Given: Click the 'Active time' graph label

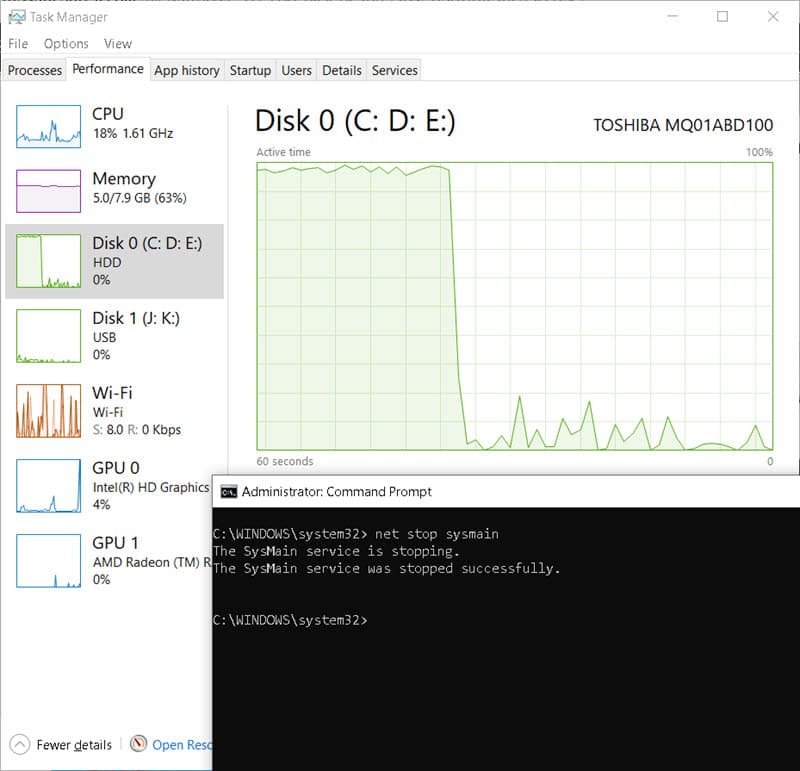Looking at the screenshot, I should coord(284,152).
